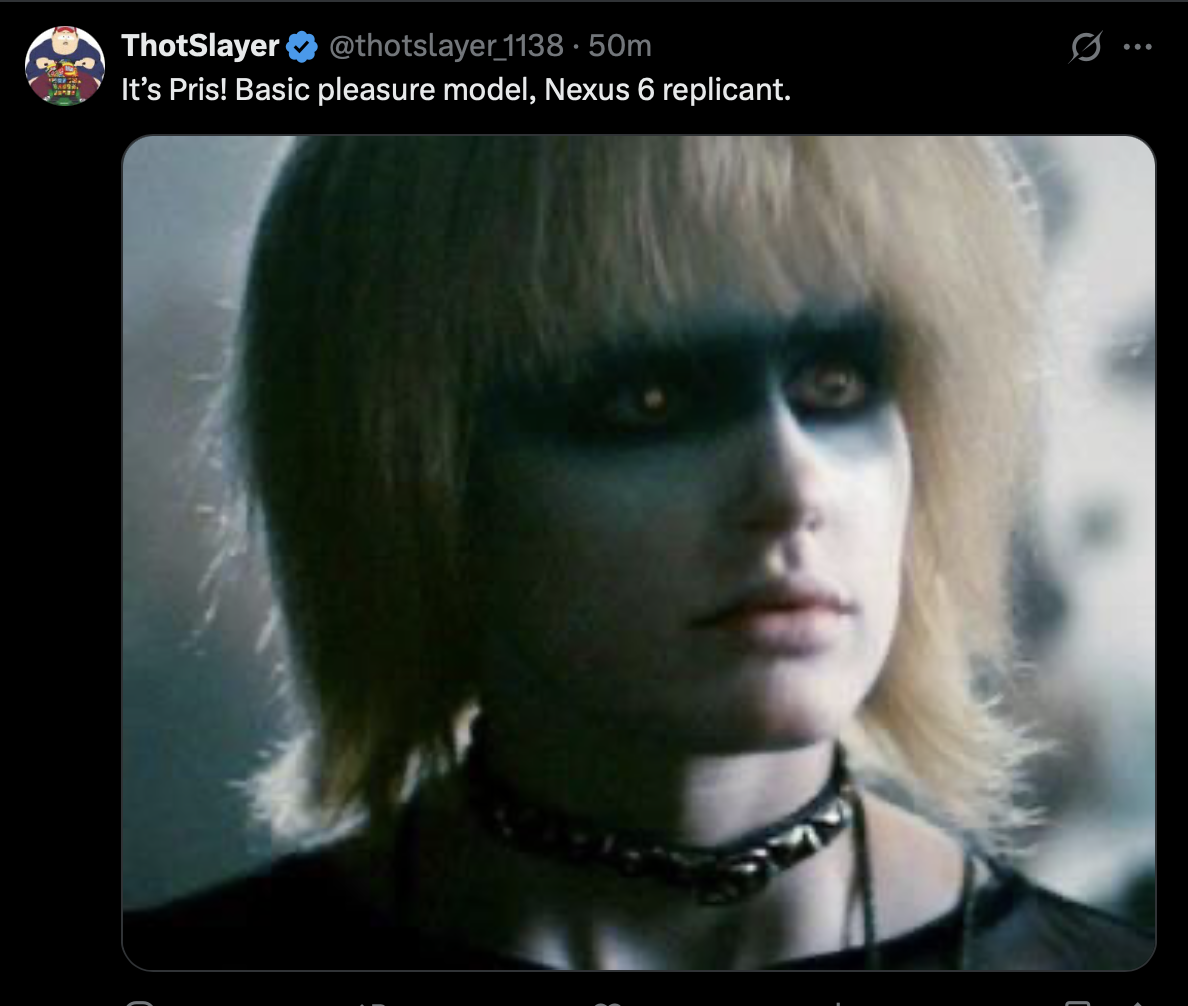Click the ThotSlayer display name
The image size is (1188, 1006).
click(200, 45)
